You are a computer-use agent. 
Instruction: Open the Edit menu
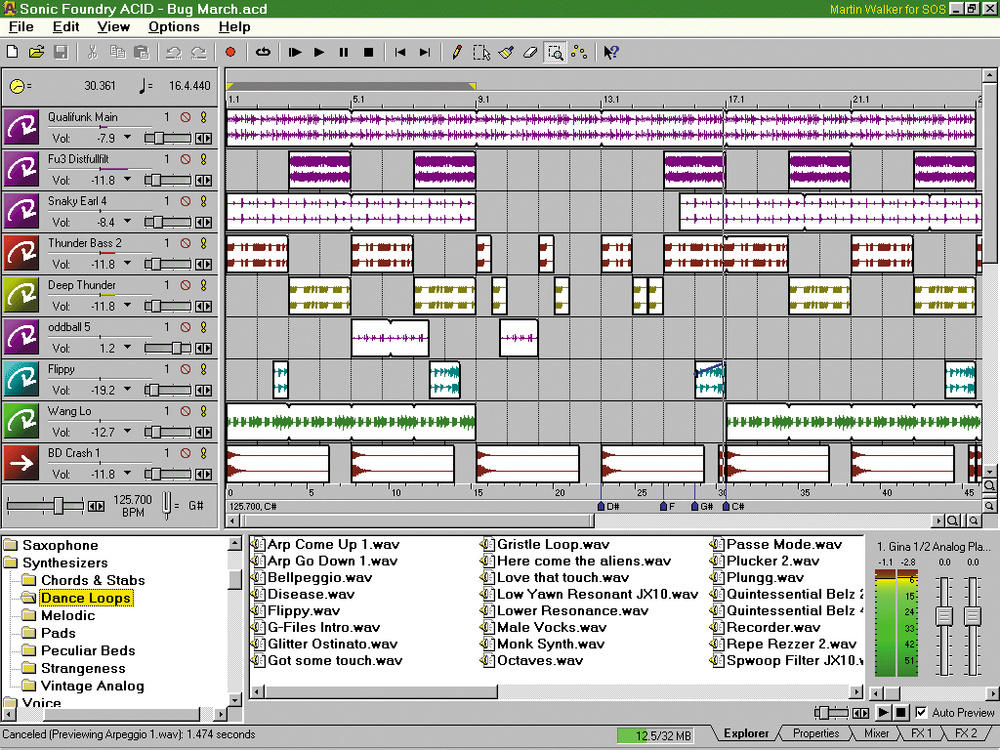66,27
